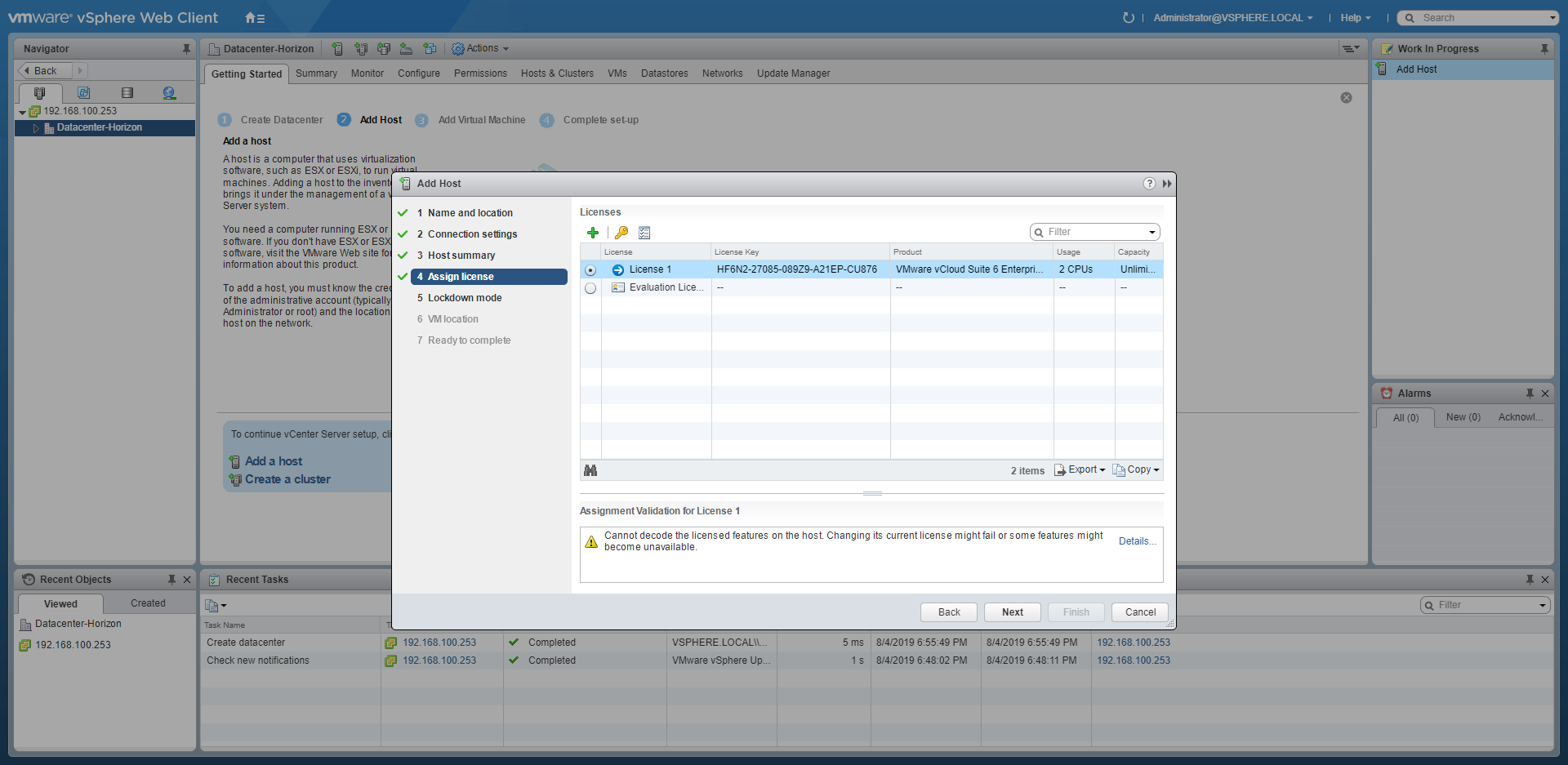Click the green plus add license icon
This screenshot has height=765, width=1568.
pos(593,233)
